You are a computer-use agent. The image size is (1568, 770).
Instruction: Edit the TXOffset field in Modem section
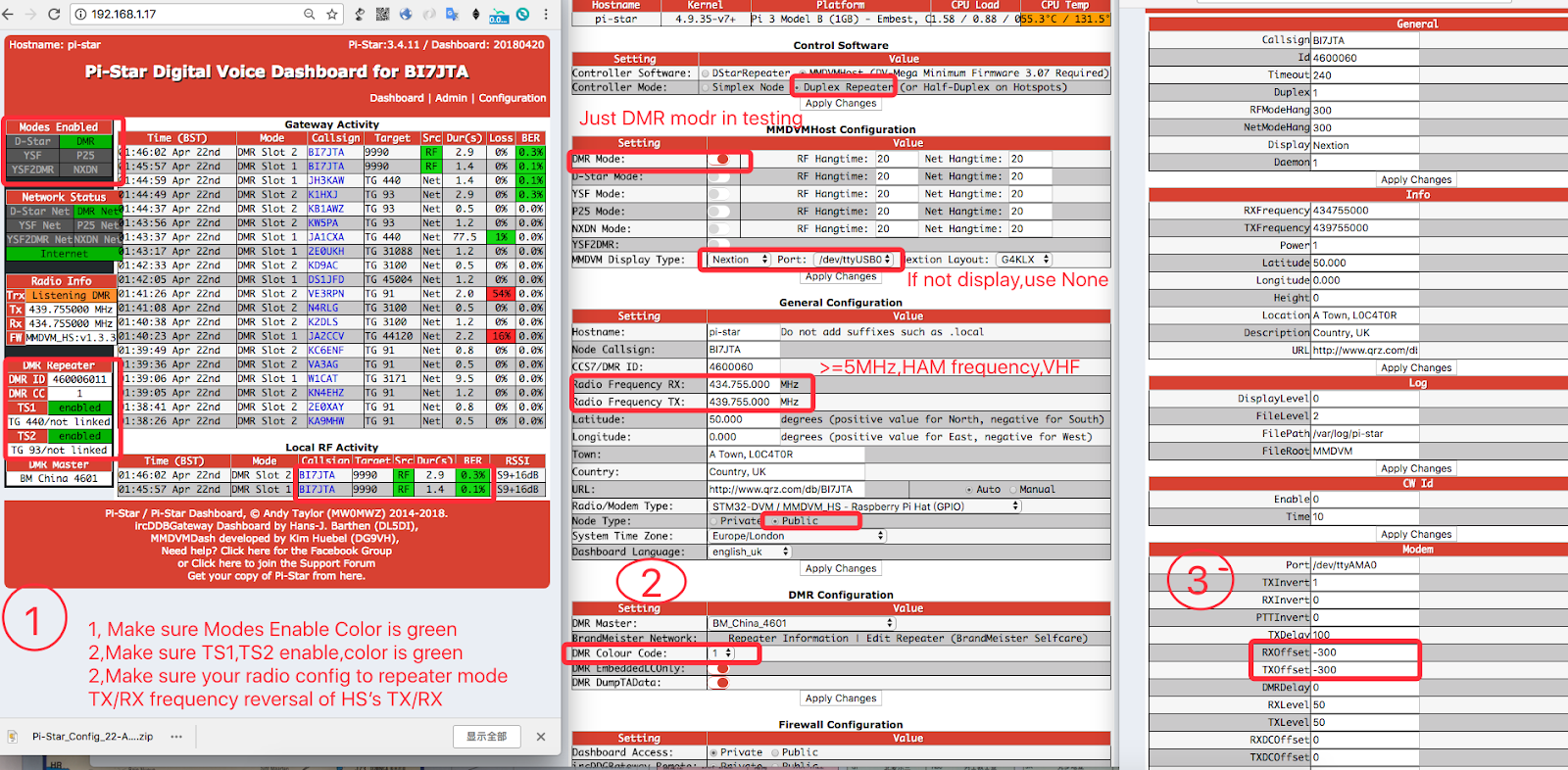(x=1364, y=670)
